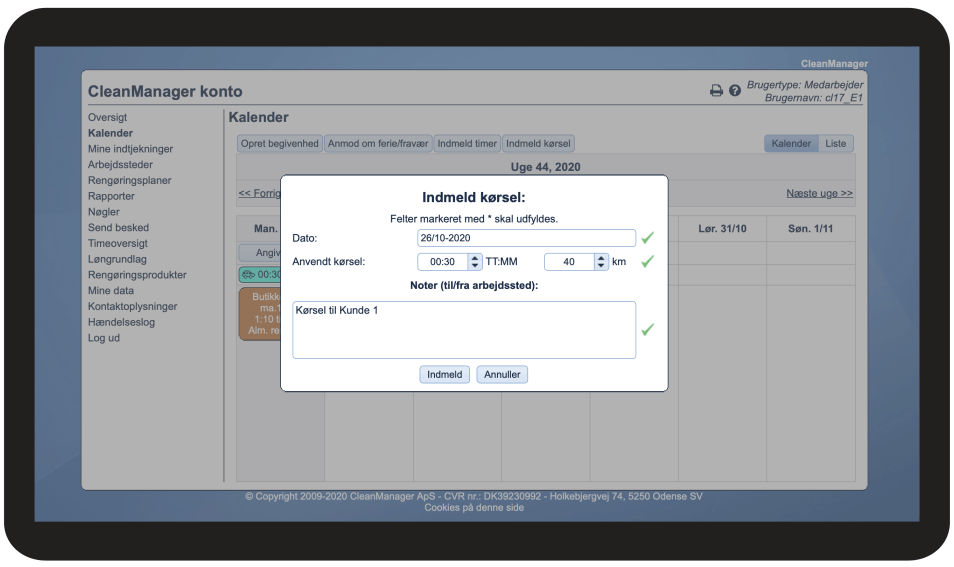Open Rapporter in sidebar

[111, 197]
